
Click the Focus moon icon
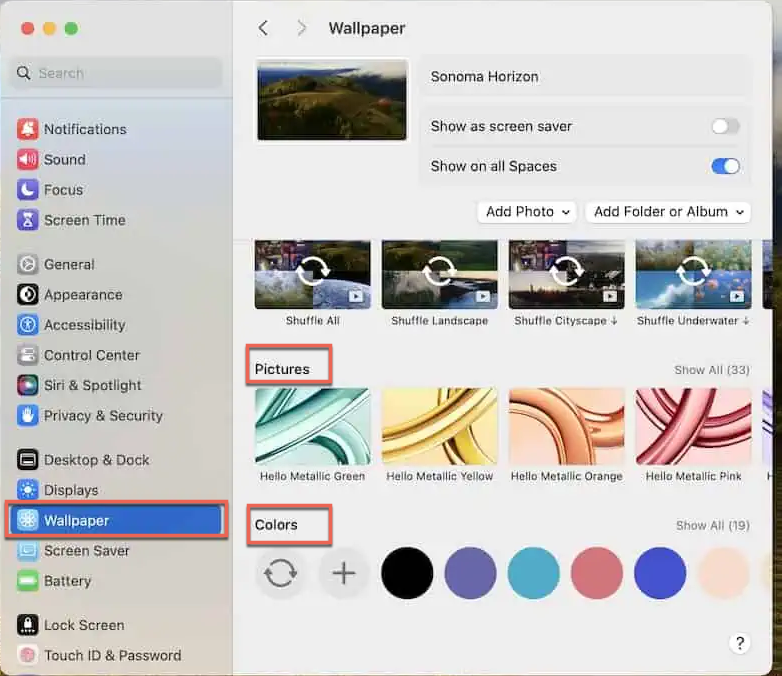coord(27,190)
